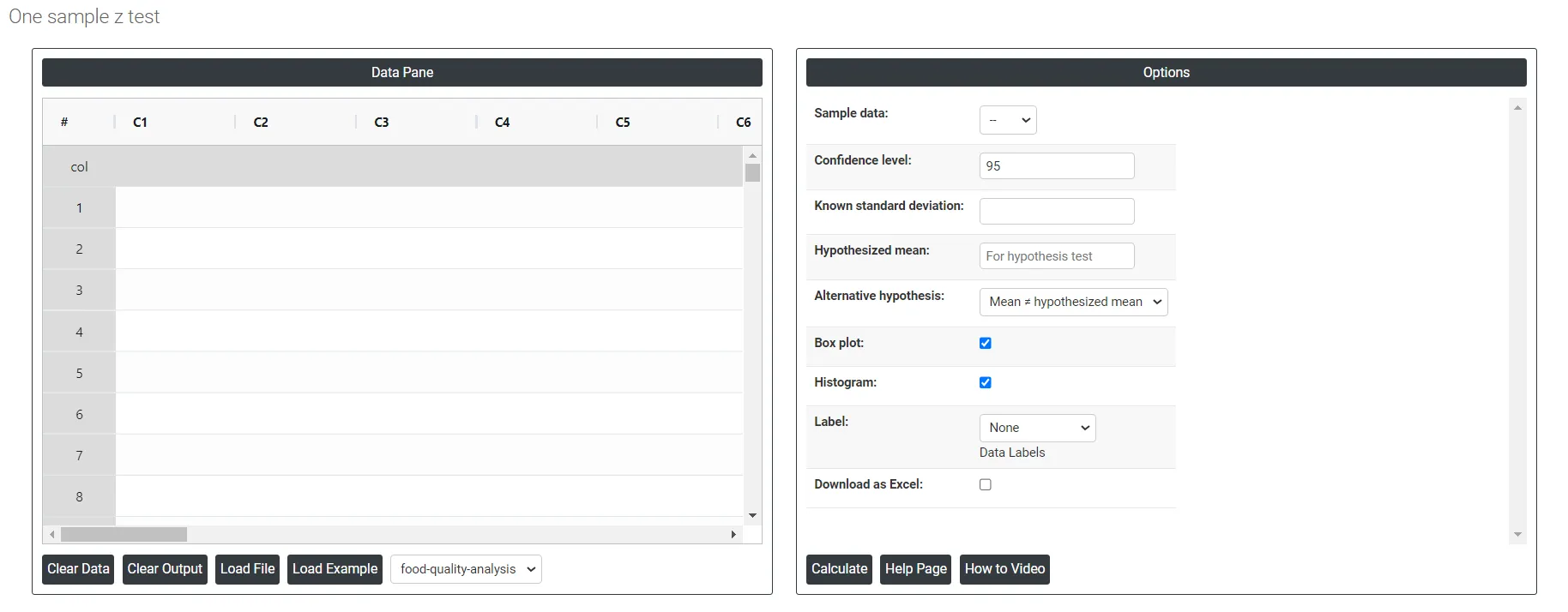
Task: Click the Data Pane header bar
Action: 402,73
